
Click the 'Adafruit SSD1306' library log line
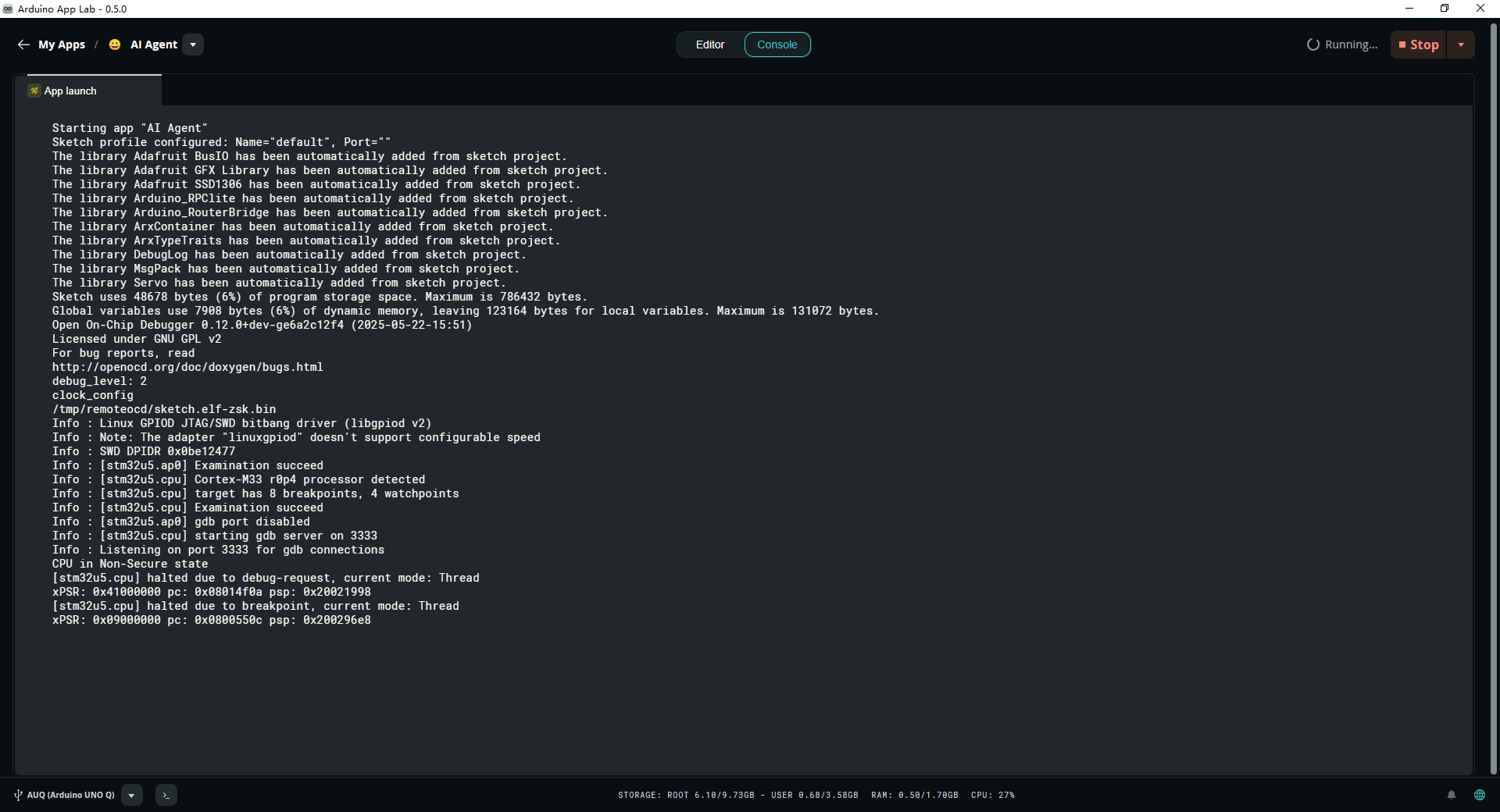click(x=316, y=184)
